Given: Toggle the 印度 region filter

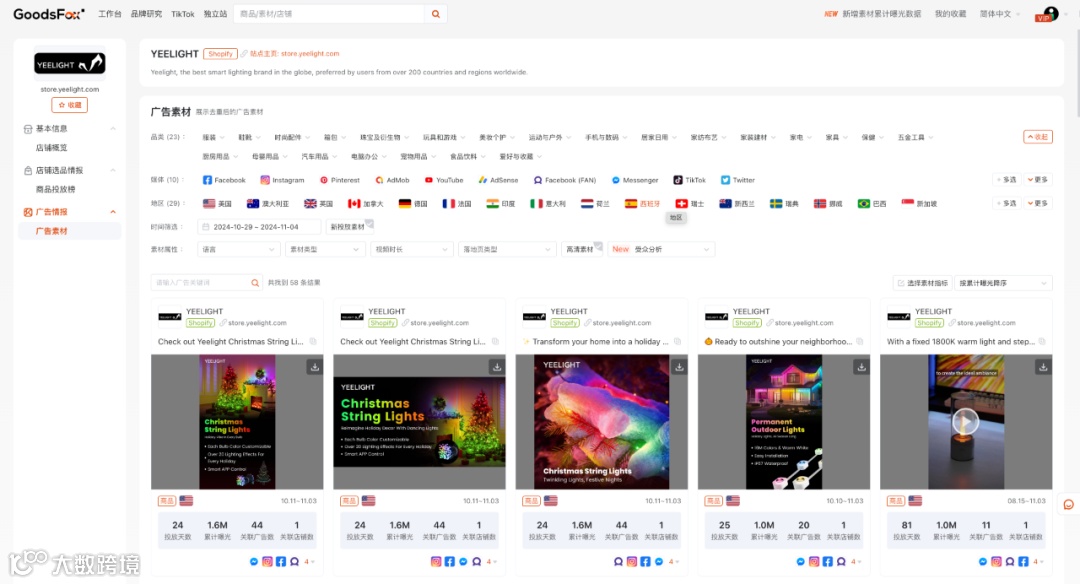Looking at the screenshot, I should point(501,204).
